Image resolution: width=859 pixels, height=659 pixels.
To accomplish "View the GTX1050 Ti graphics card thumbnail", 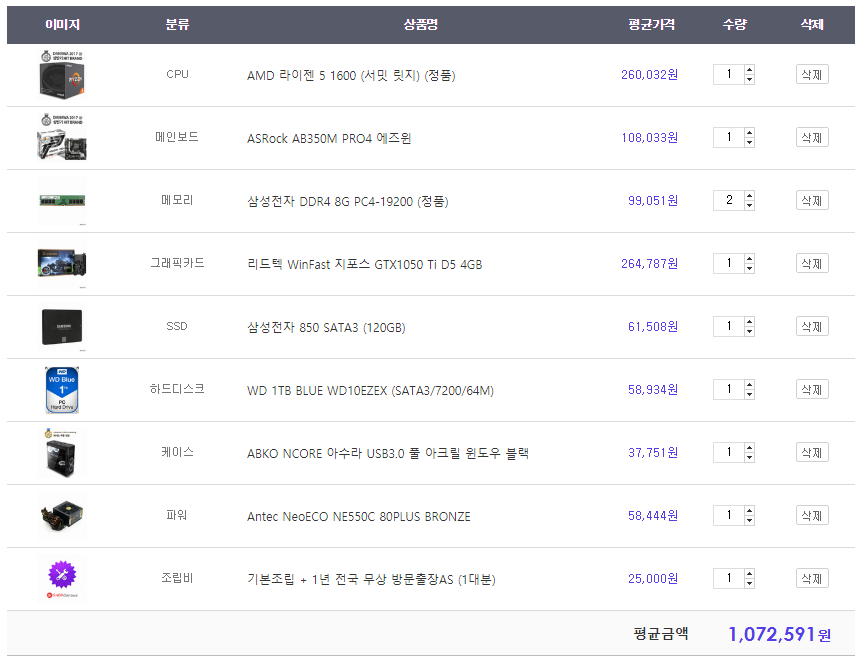I will 62,264.
